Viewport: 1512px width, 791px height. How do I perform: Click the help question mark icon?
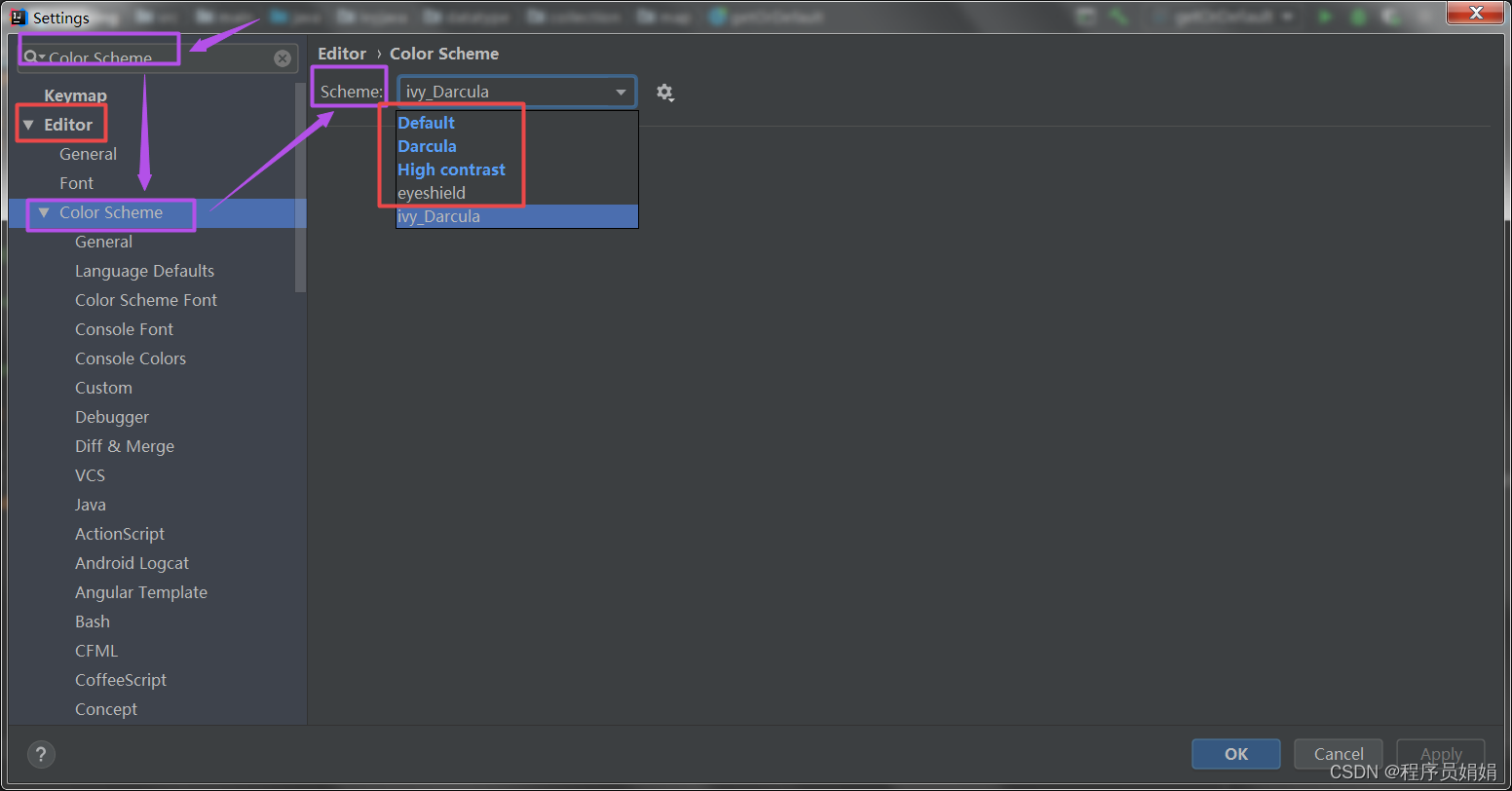pos(41,754)
